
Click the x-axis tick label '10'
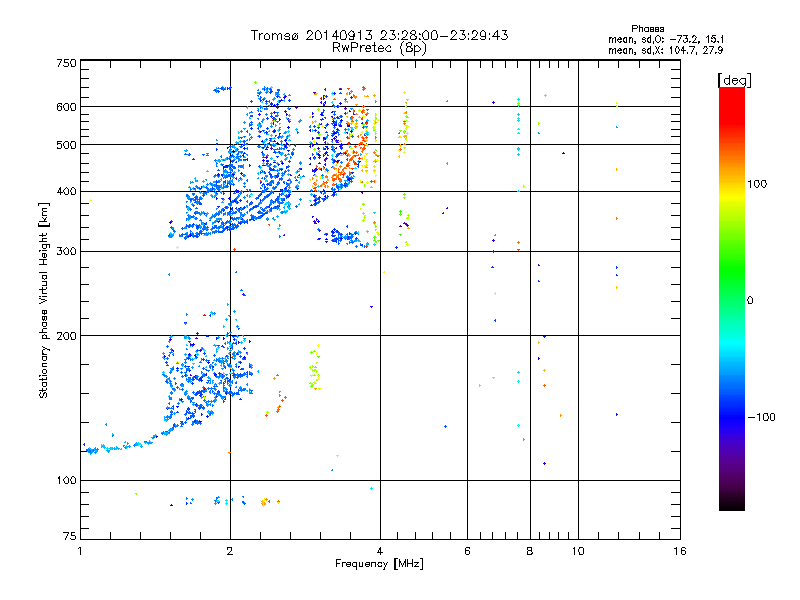point(578,551)
